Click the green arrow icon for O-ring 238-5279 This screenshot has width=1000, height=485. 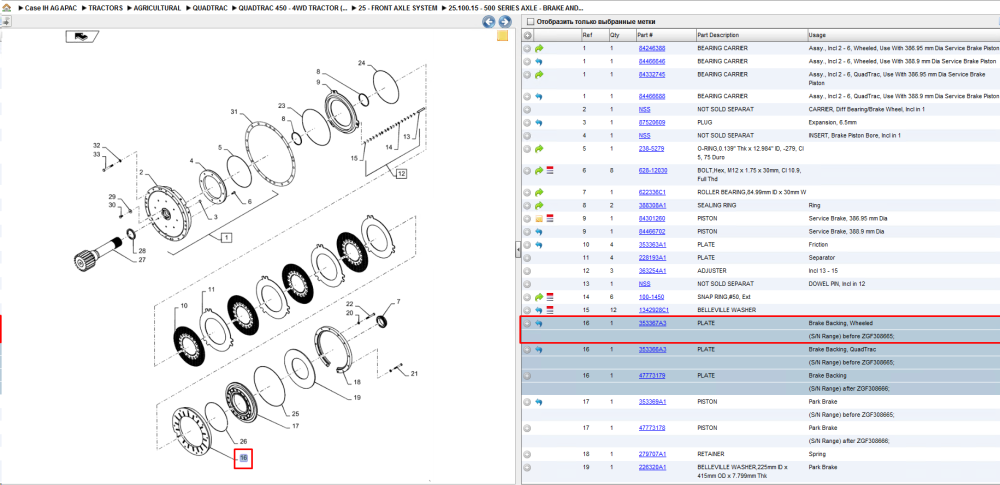tap(539, 149)
